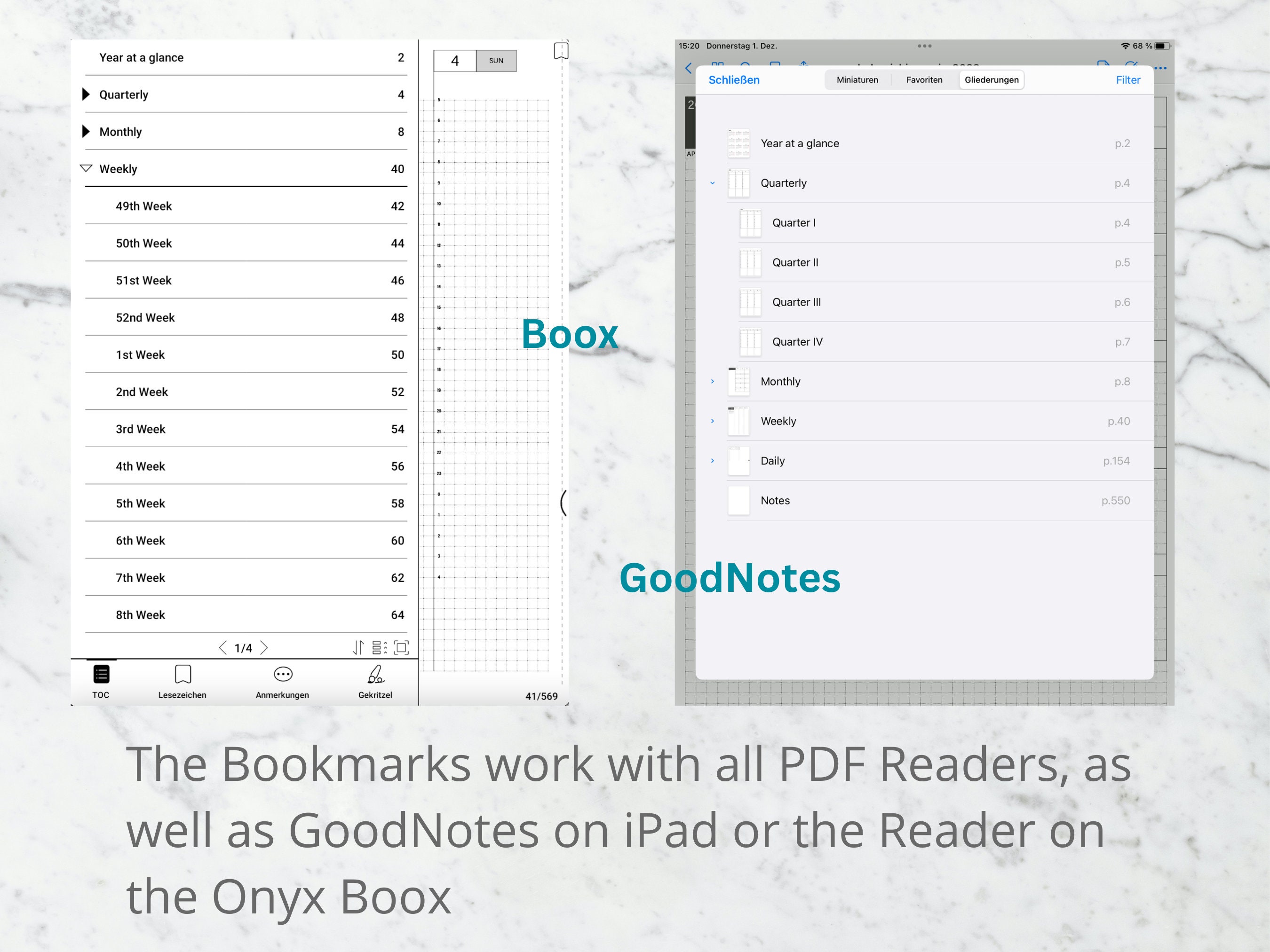Jump to 'Year at a glance' in Boox TOC

coord(246,57)
